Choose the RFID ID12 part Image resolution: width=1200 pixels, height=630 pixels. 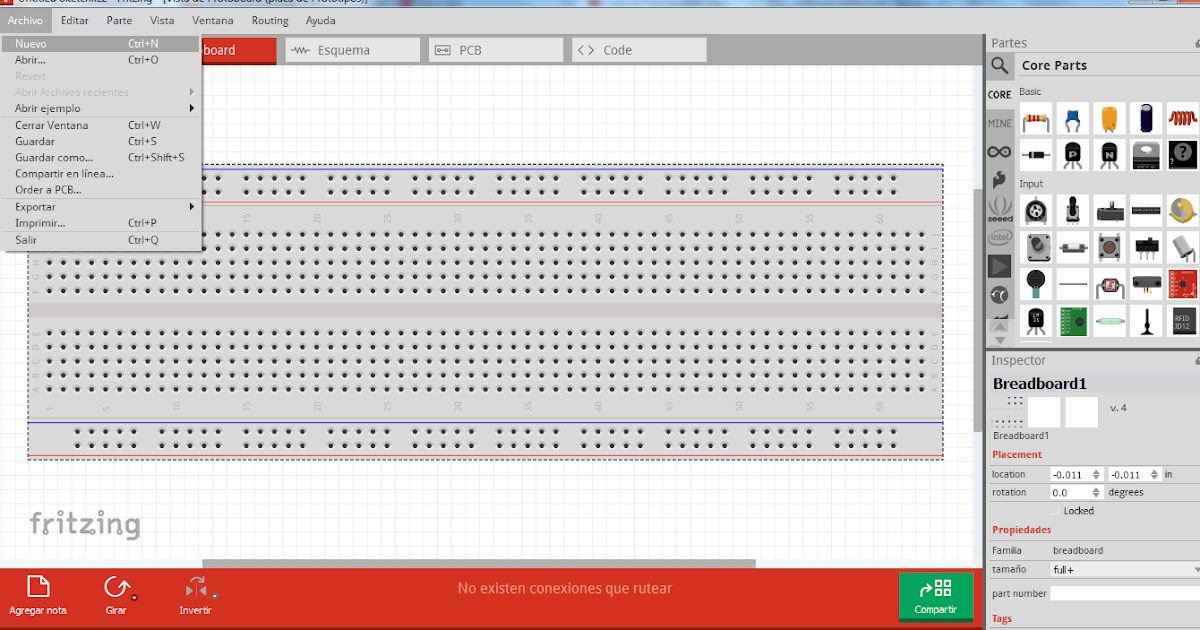(1183, 321)
